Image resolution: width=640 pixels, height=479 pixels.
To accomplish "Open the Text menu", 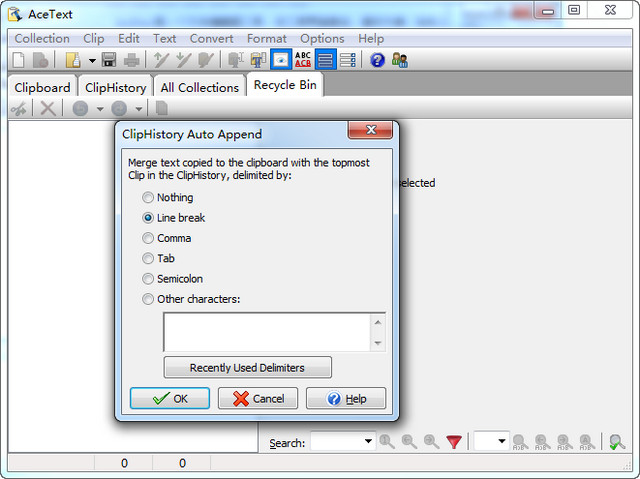I will (x=164, y=39).
